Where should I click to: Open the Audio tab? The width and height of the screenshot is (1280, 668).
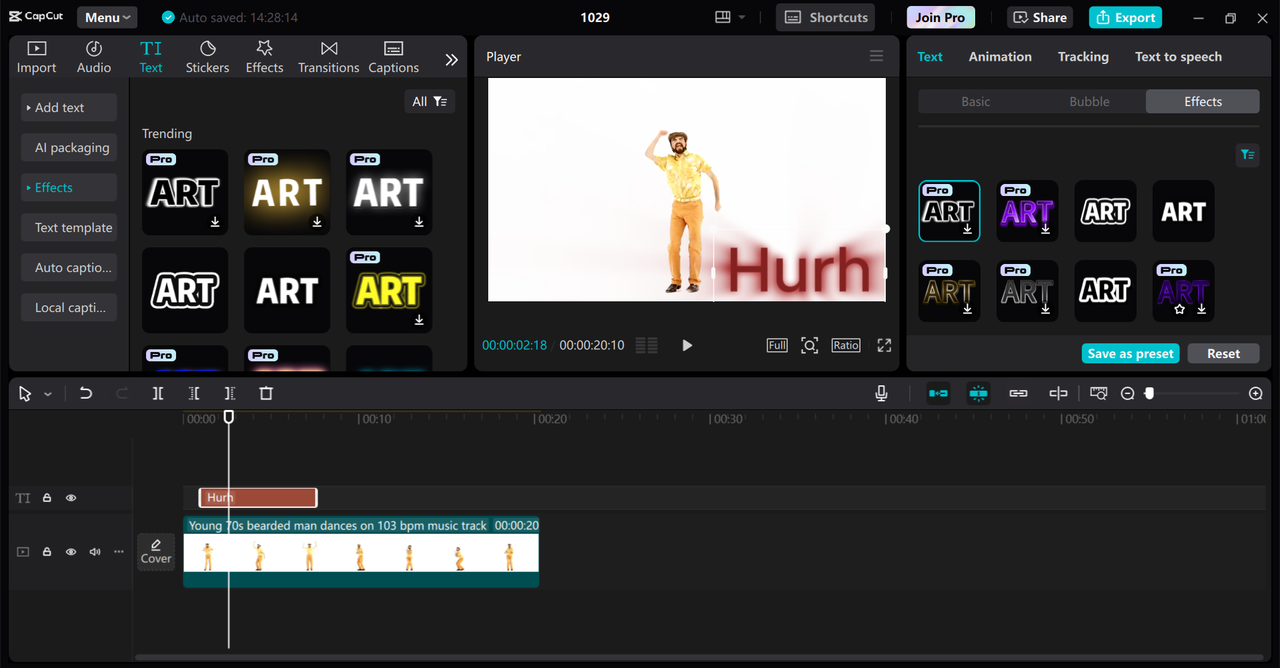[94, 57]
